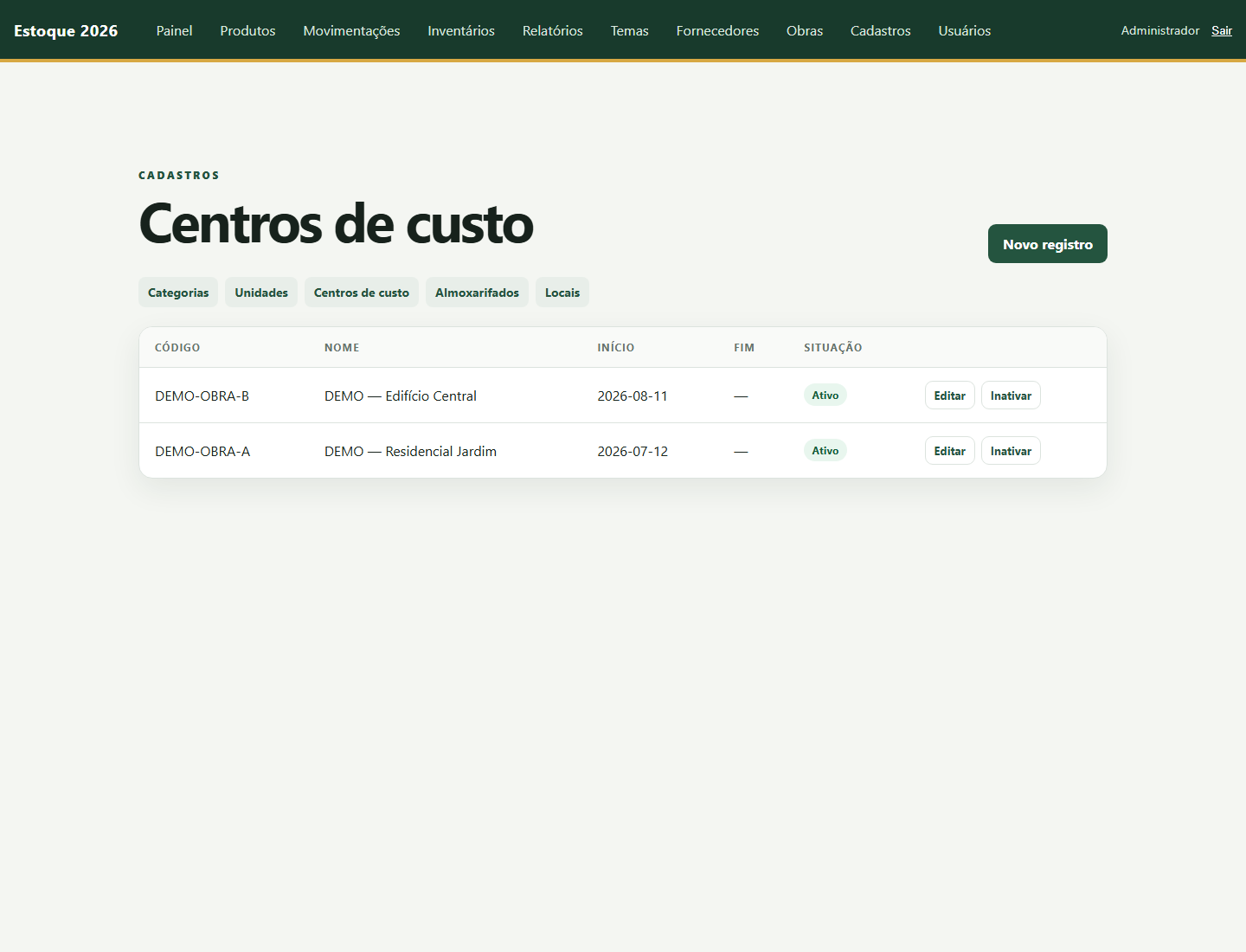Open the Temas page
The height and width of the screenshot is (952, 1246).
tap(630, 30)
